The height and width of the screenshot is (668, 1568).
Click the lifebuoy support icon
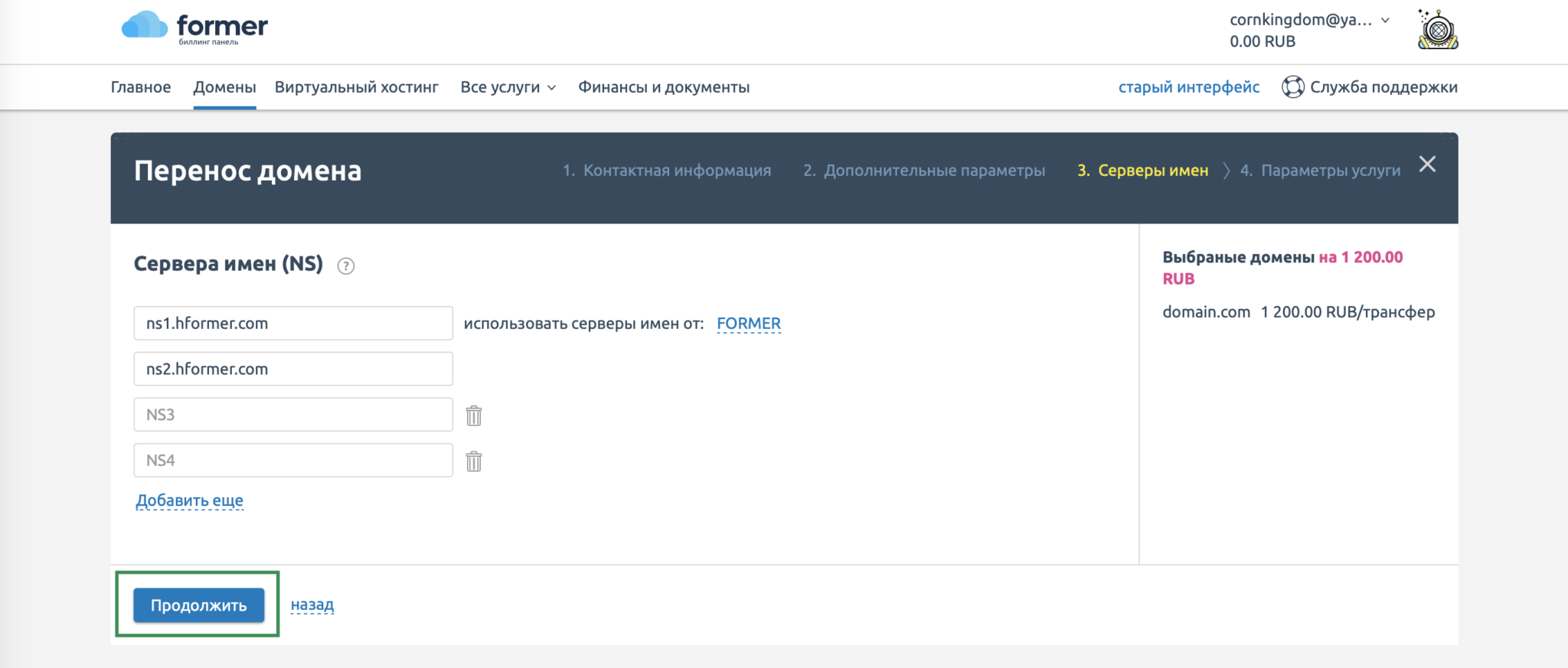click(1292, 87)
